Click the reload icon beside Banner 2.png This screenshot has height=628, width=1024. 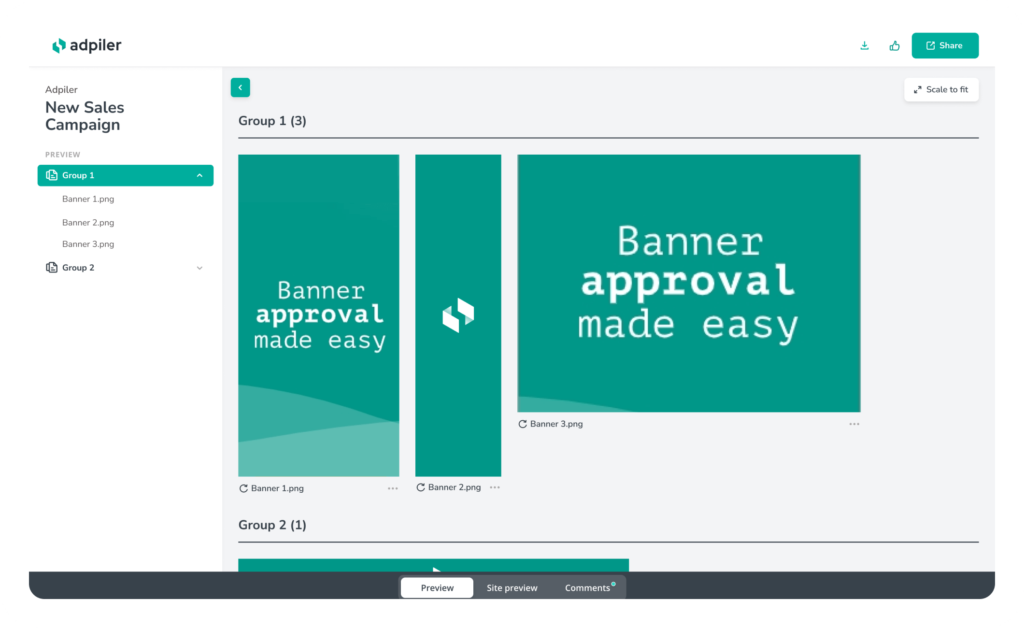pos(420,487)
